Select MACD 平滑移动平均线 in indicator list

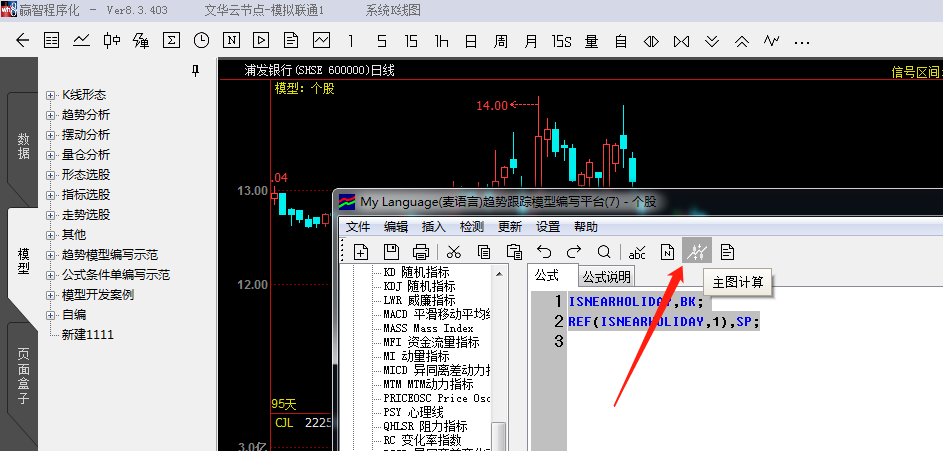[x=438, y=314]
